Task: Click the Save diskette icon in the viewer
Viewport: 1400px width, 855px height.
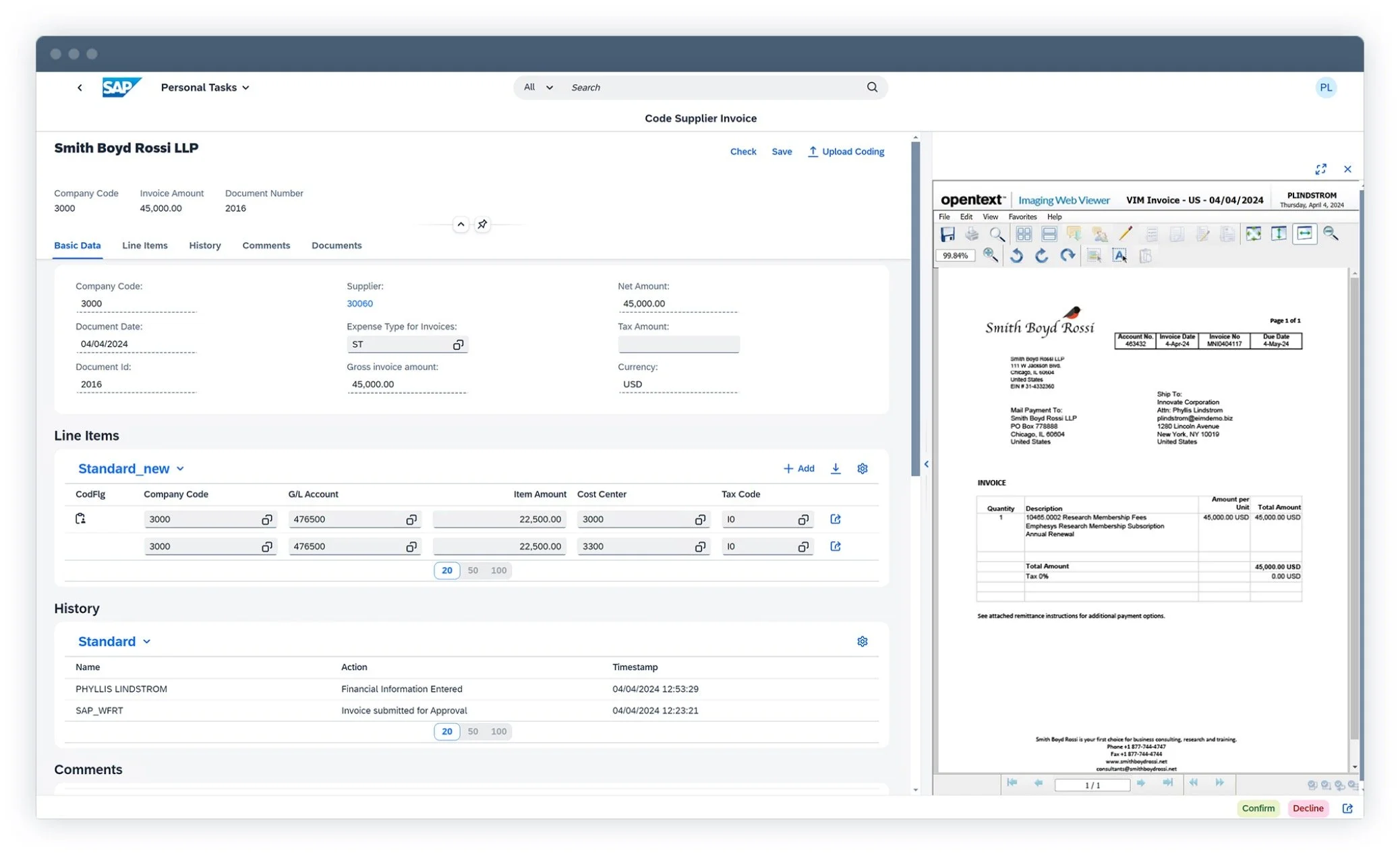Action: click(947, 234)
